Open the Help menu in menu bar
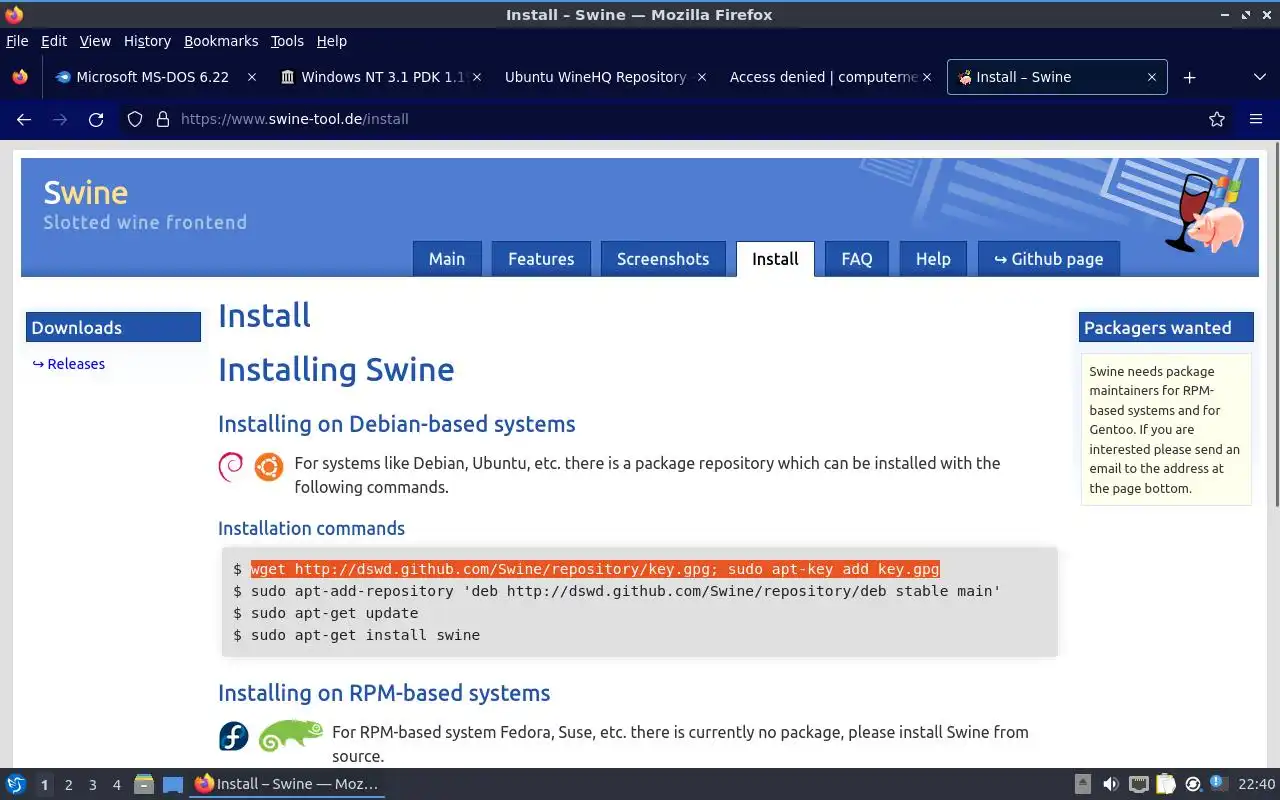 pyautogui.click(x=332, y=41)
